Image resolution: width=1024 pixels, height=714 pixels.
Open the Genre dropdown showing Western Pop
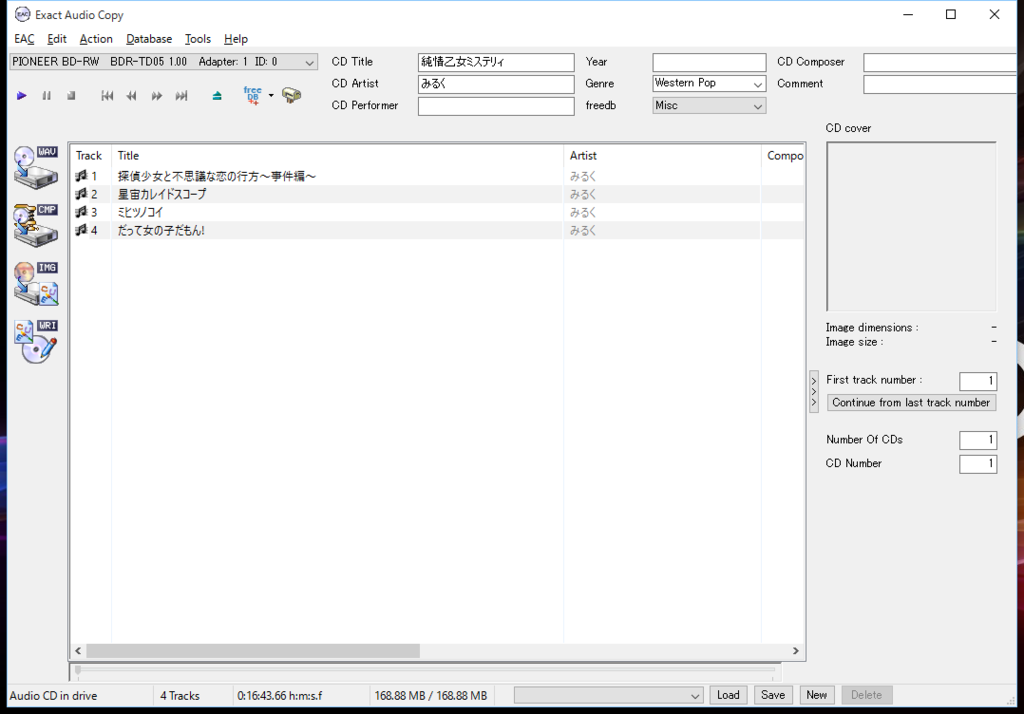[x=709, y=84]
